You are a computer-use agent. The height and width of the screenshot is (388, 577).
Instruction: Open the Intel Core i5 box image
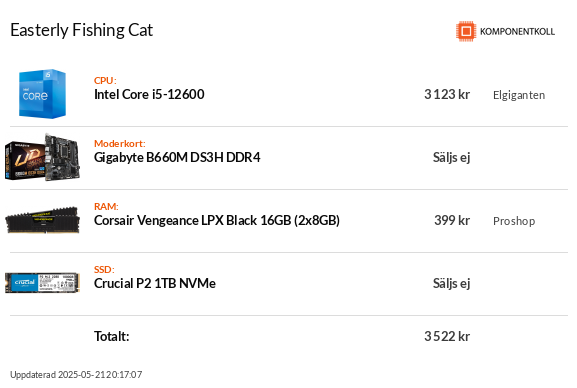click(42, 94)
